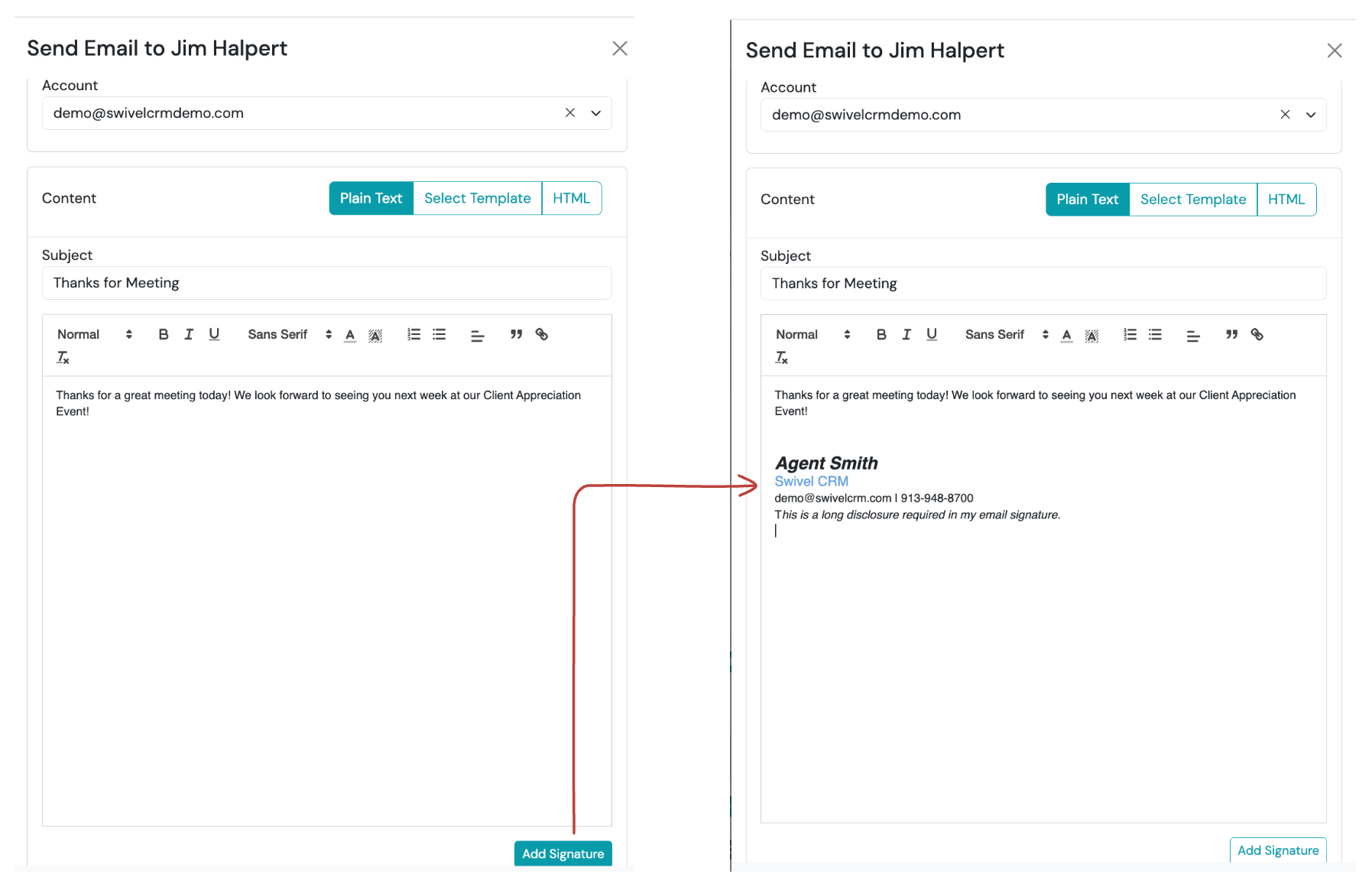Insert link in right editor
Screen dimensions: 1372x887
coord(1257,334)
